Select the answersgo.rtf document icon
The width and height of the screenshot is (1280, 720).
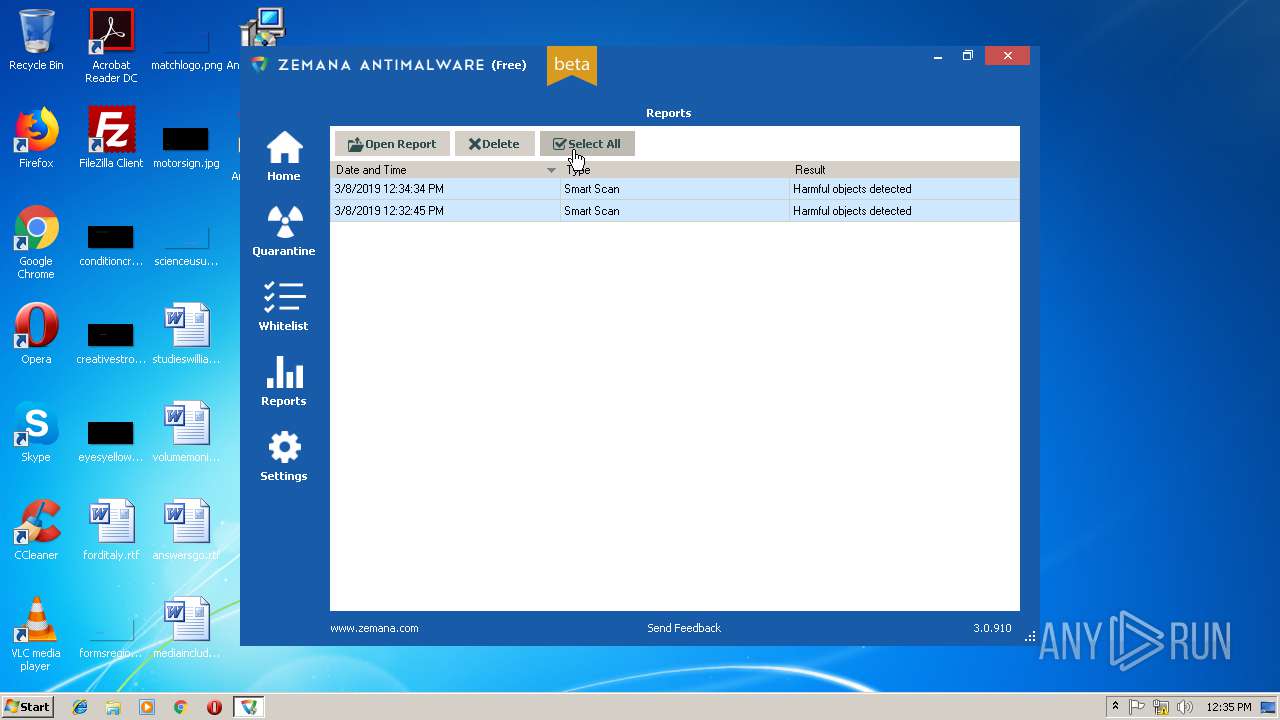186,531
